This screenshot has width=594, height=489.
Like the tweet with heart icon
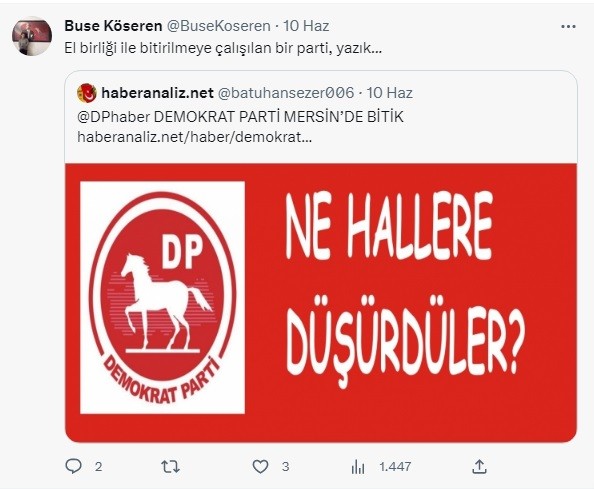[260, 467]
